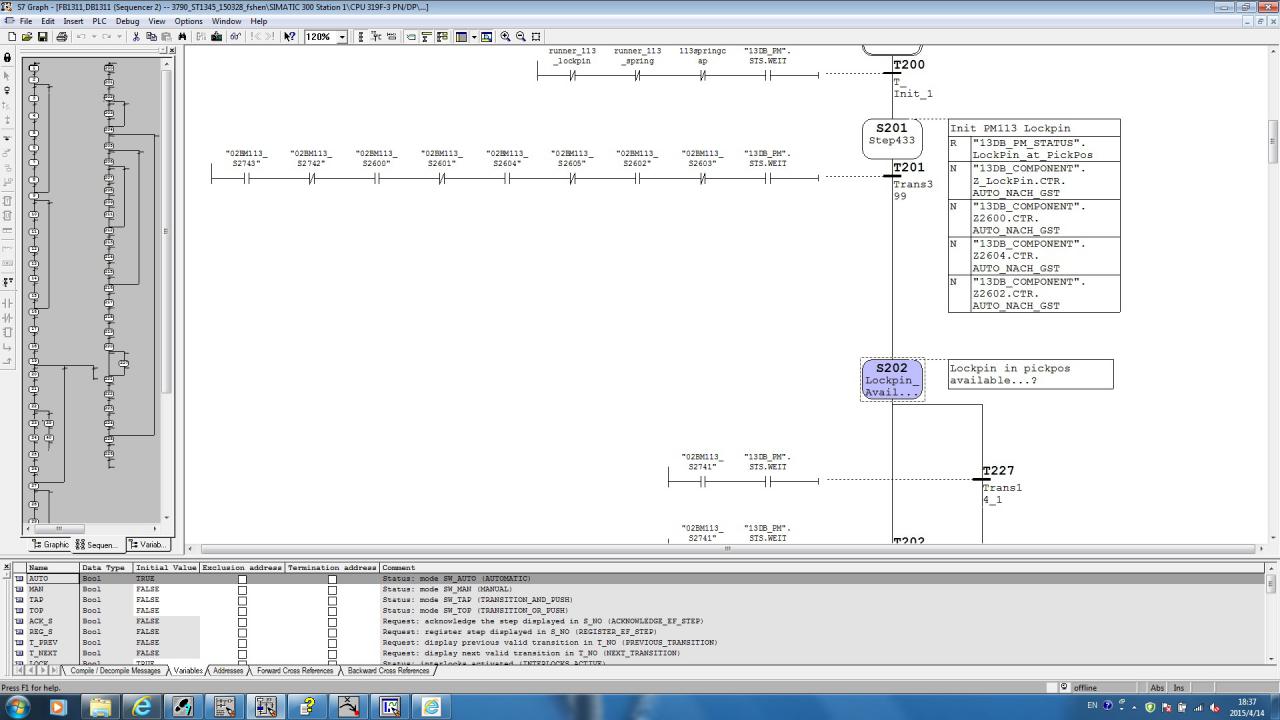The width and height of the screenshot is (1280, 720).
Task: Tick the Termination address checkbox for AUTO
Action: 332,579
